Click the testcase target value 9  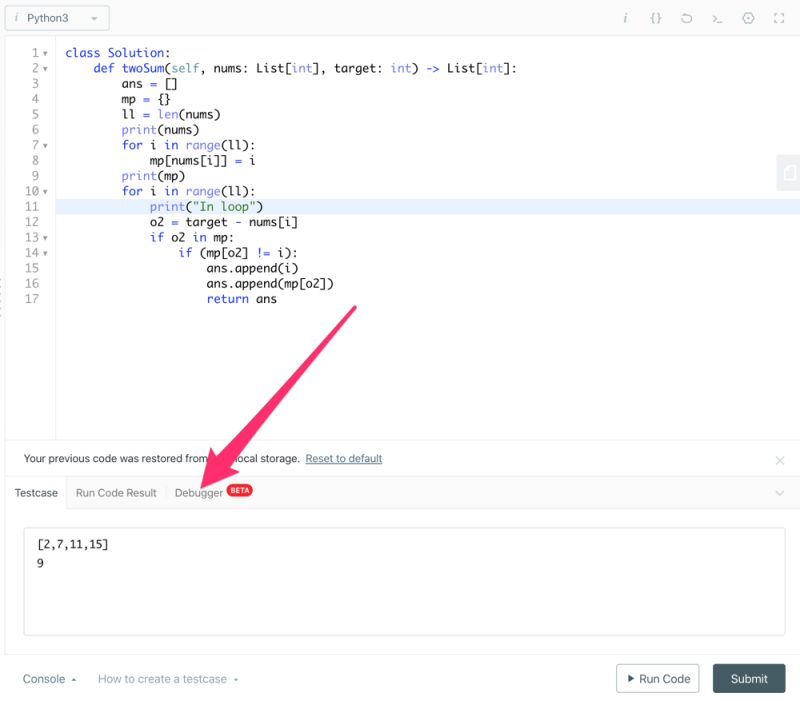coord(40,563)
